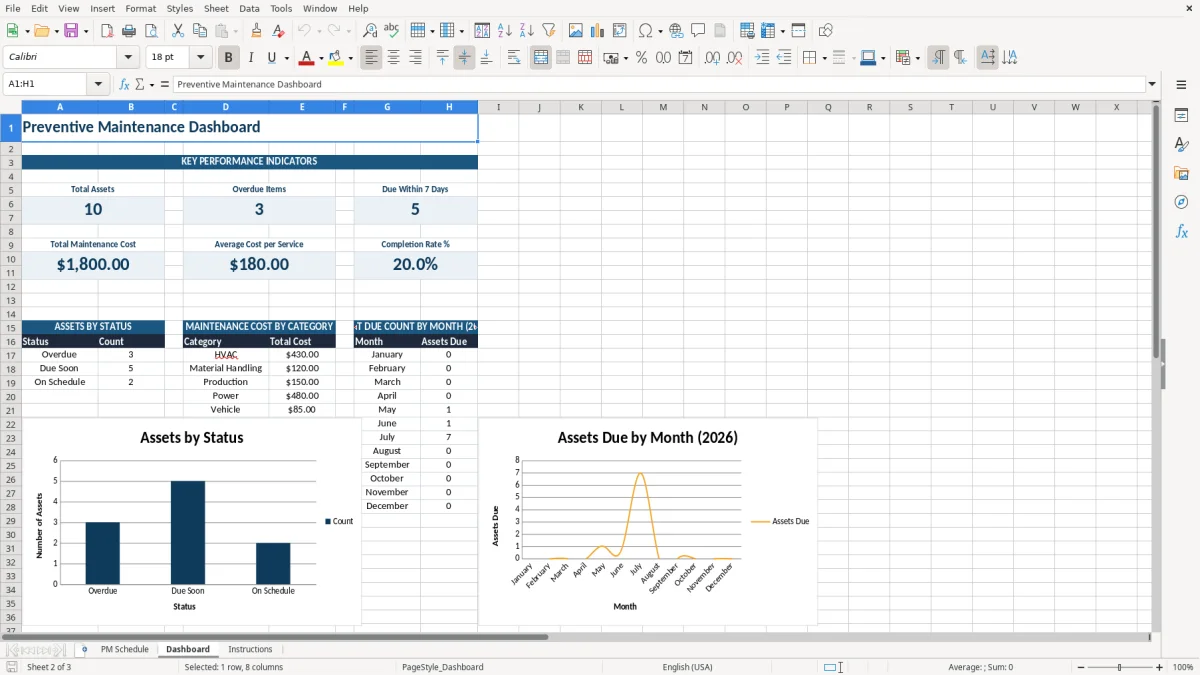The image size is (1200, 675).
Task: Click the Cut scissors icon
Action: pos(178,31)
